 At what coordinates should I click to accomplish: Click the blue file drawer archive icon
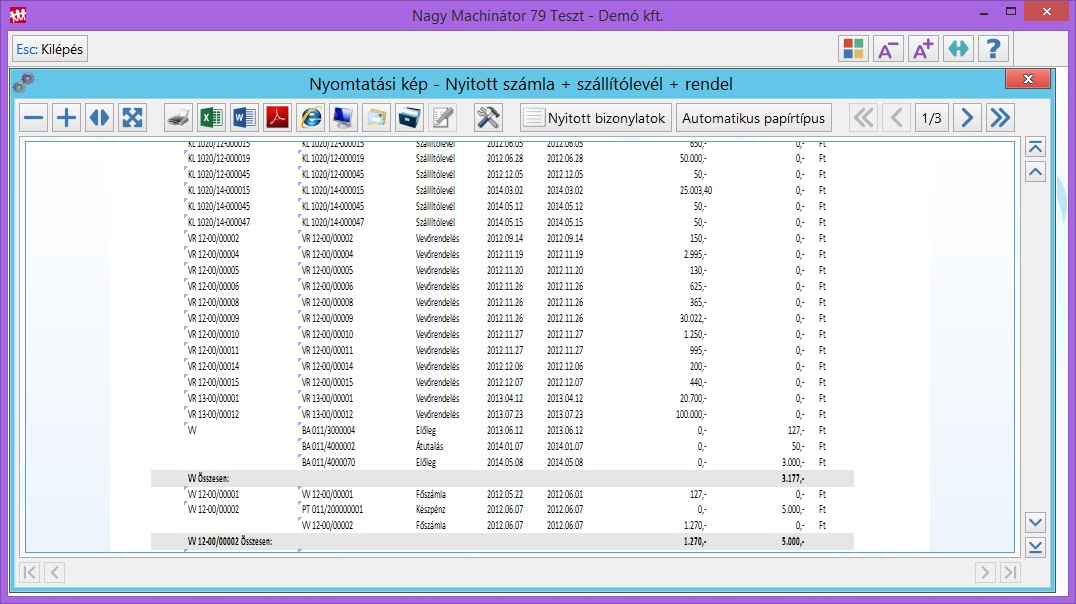[x=409, y=118]
